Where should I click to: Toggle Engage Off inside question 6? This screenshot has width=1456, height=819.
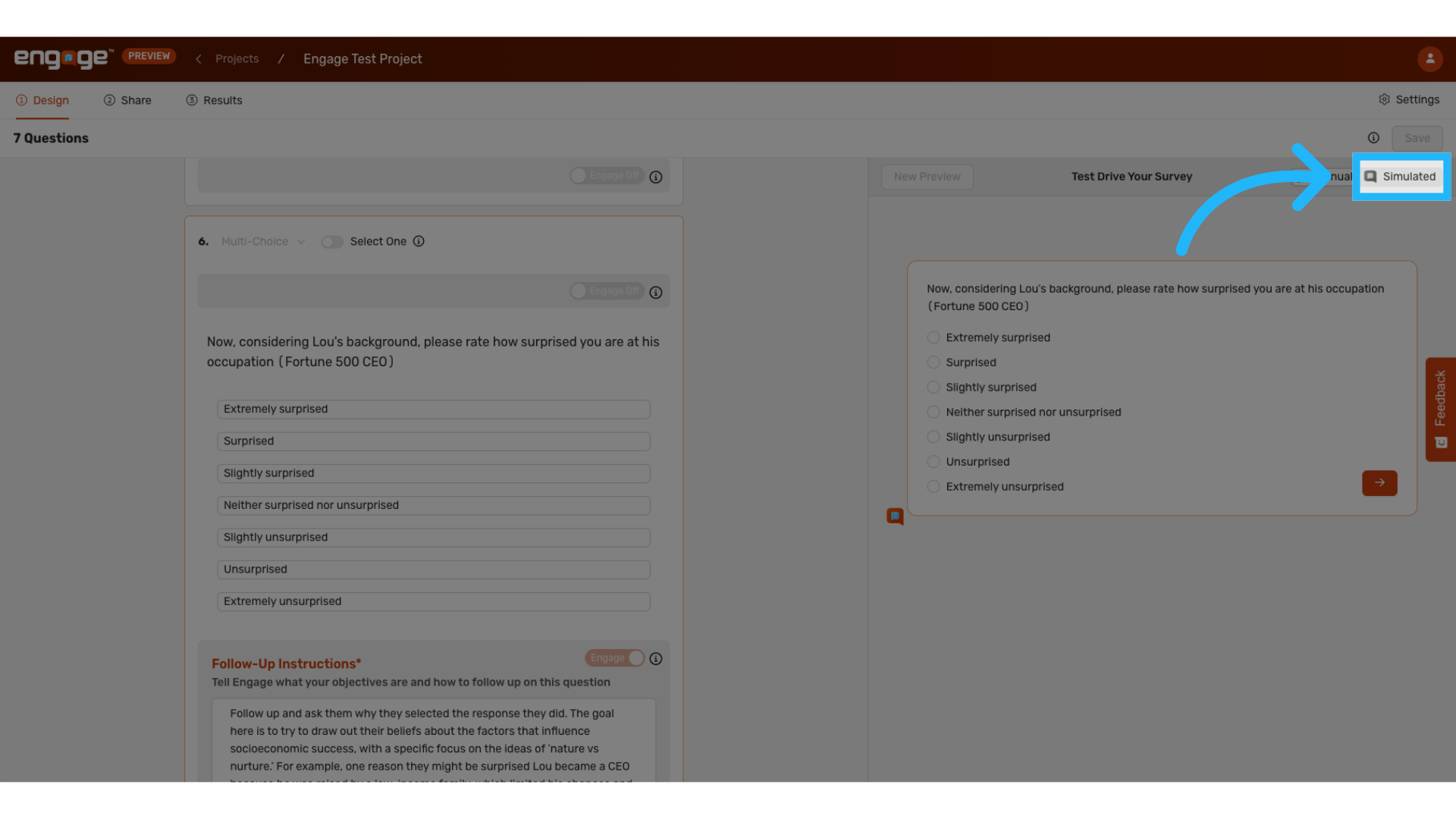(607, 291)
